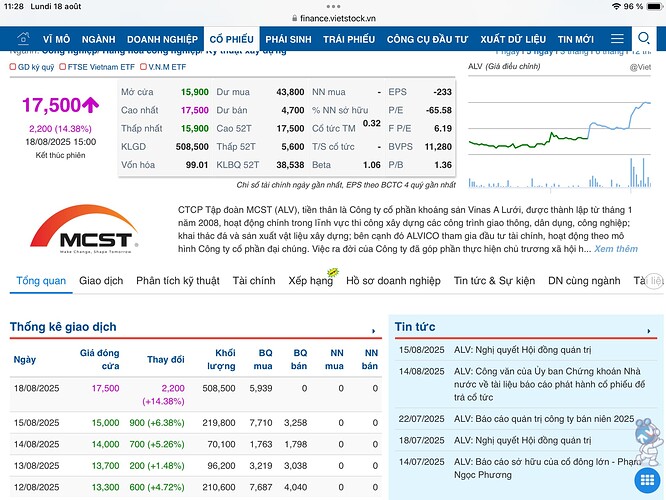Click Thay đổi column header

[x=166, y=359]
